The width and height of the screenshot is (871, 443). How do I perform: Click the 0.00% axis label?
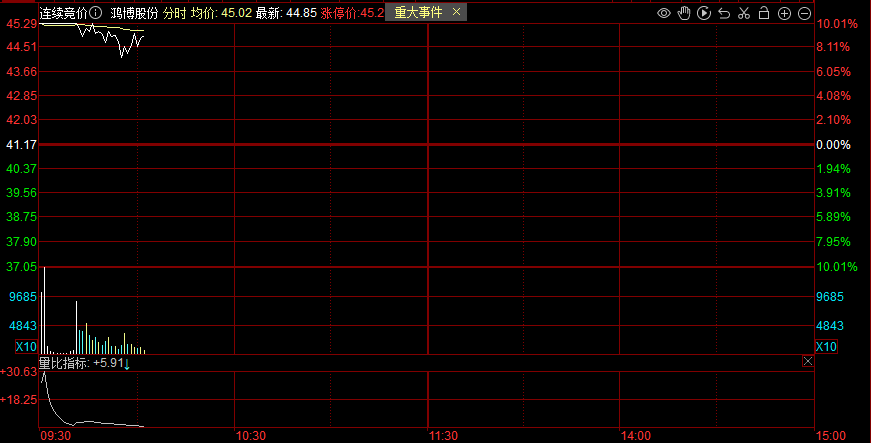833,144
